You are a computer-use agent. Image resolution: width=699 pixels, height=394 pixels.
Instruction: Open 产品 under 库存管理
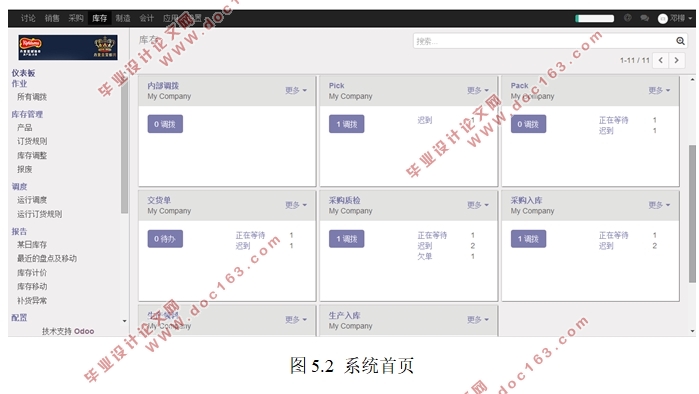click(x=25, y=127)
